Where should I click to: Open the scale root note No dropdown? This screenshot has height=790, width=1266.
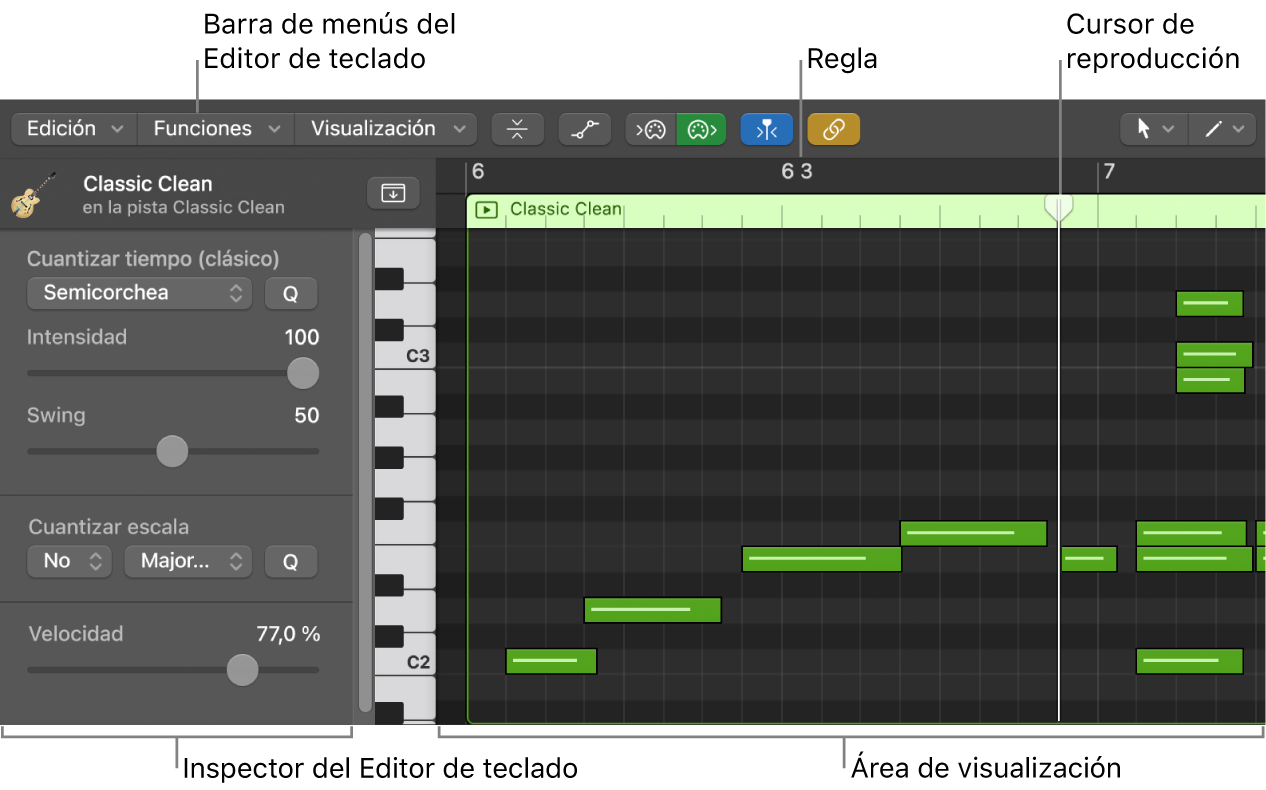69,561
